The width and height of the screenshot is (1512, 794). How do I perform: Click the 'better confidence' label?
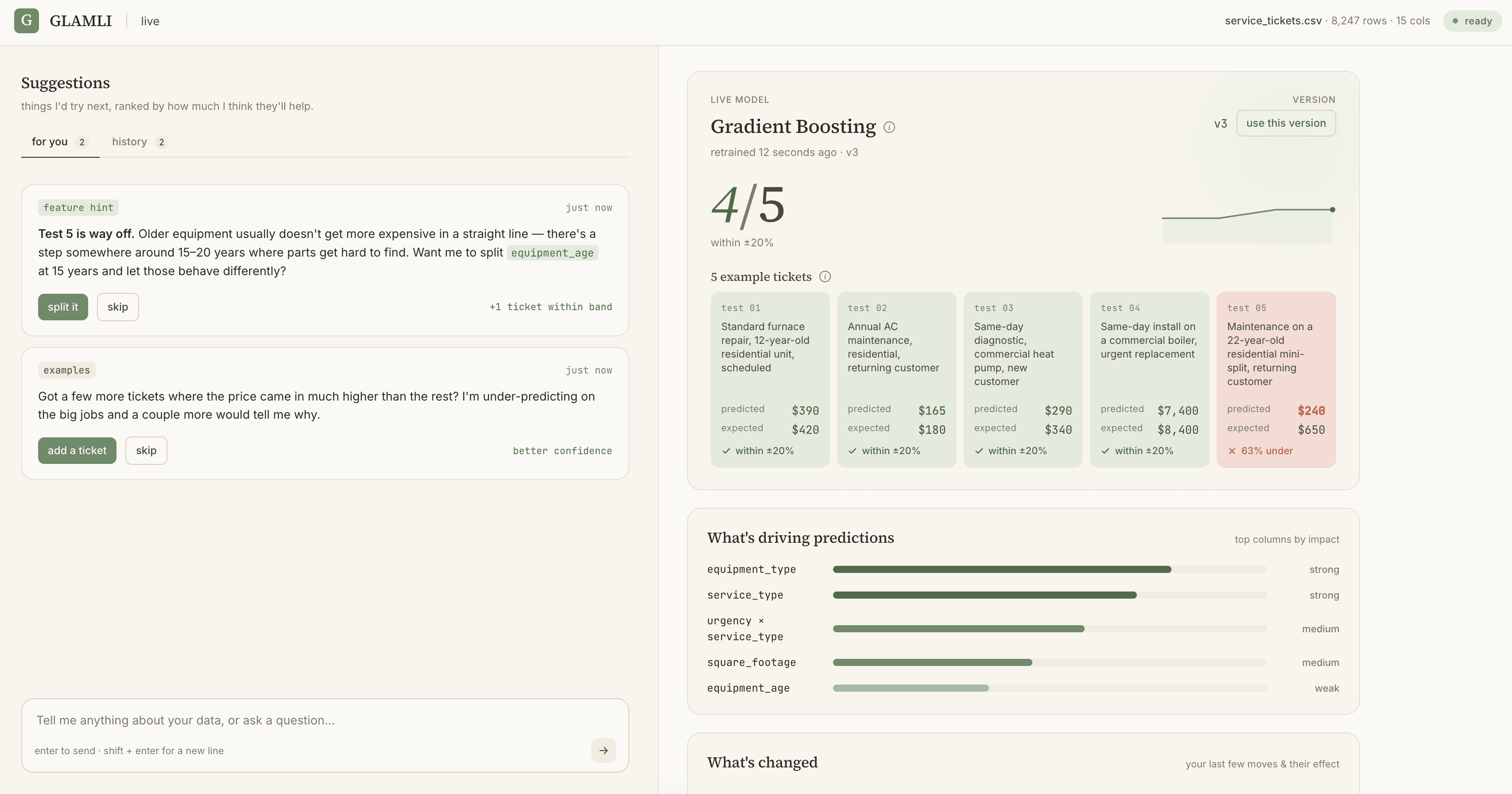point(562,451)
